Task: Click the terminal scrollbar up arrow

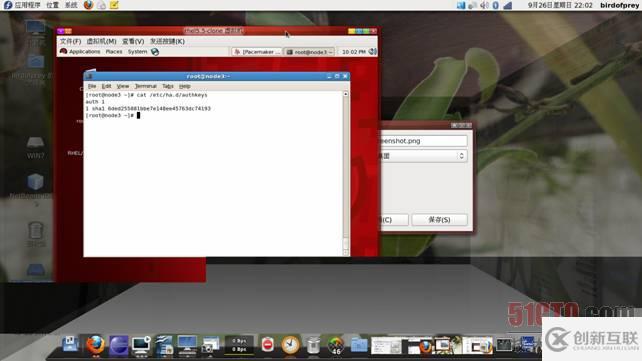Action: [346, 95]
